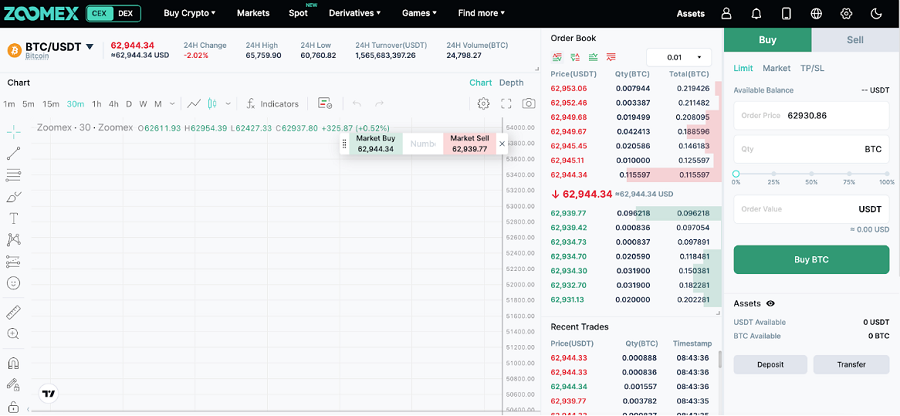Click the TradingView logo badge
Viewport: 900px width, 416px height.
49,394
